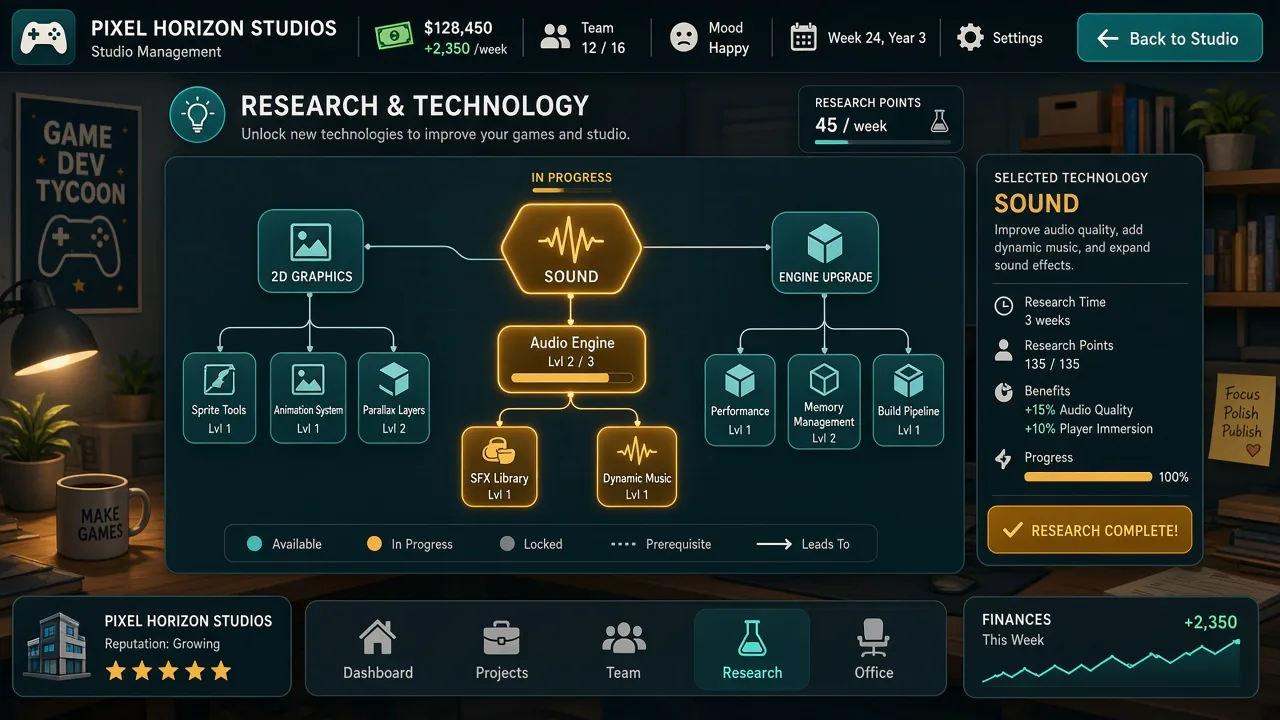Screen dimensions: 1280x720
Task: Select the SFX Library Lvl 1 node
Action: 499,466
